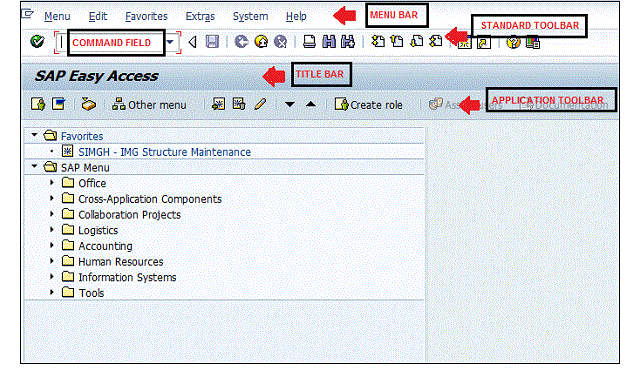The width and height of the screenshot is (641, 370).
Task: Click the red Cancel icon
Action: pyautogui.click(x=280, y=42)
